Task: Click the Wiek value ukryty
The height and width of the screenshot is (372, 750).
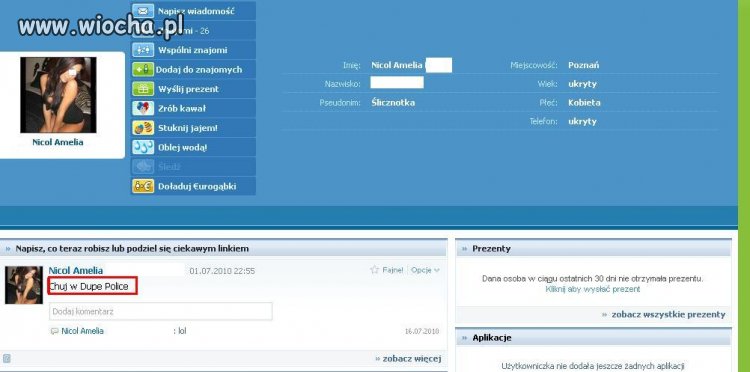Action: [x=583, y=84]
